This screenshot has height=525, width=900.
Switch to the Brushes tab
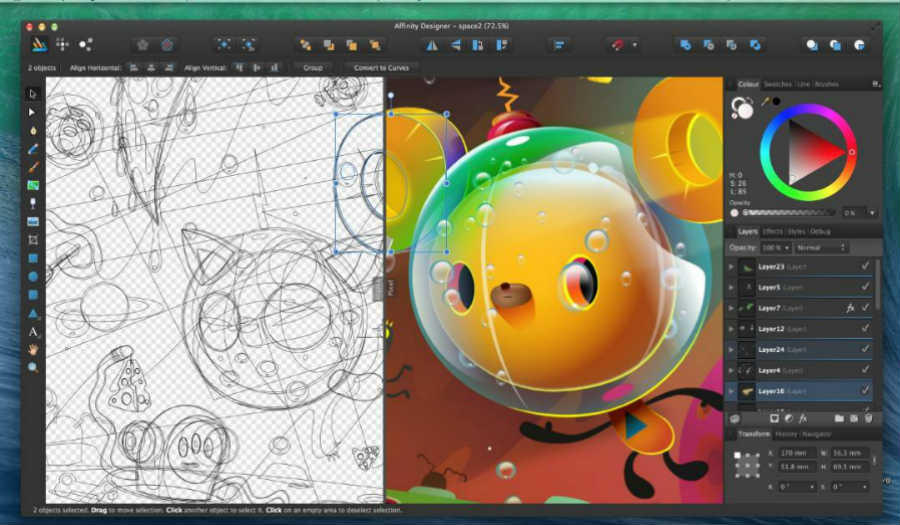pyautogui.click(x=827, y=84)
